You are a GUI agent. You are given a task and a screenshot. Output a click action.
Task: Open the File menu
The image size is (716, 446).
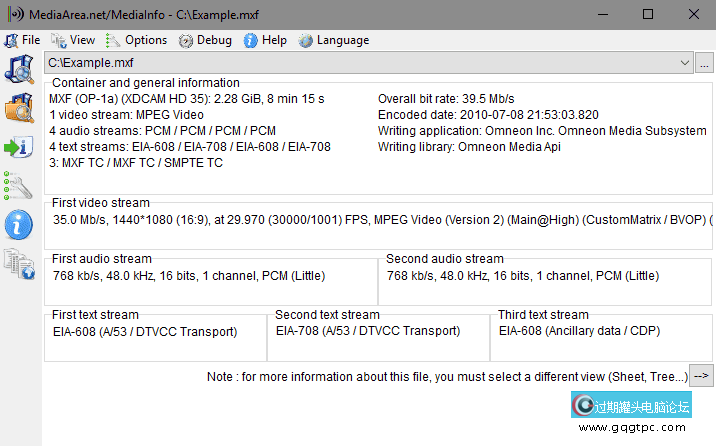[22, 40]
